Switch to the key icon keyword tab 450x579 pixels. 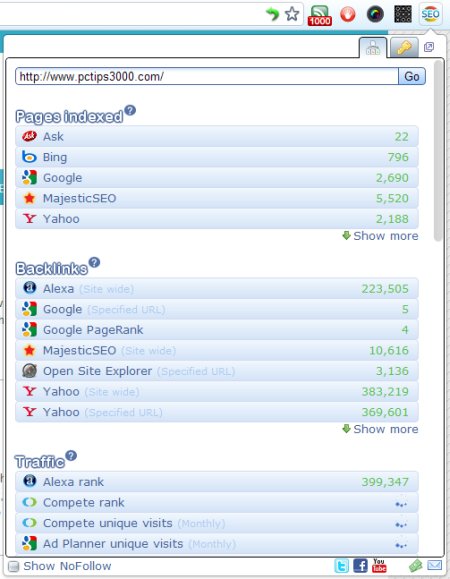pos(404,48)
